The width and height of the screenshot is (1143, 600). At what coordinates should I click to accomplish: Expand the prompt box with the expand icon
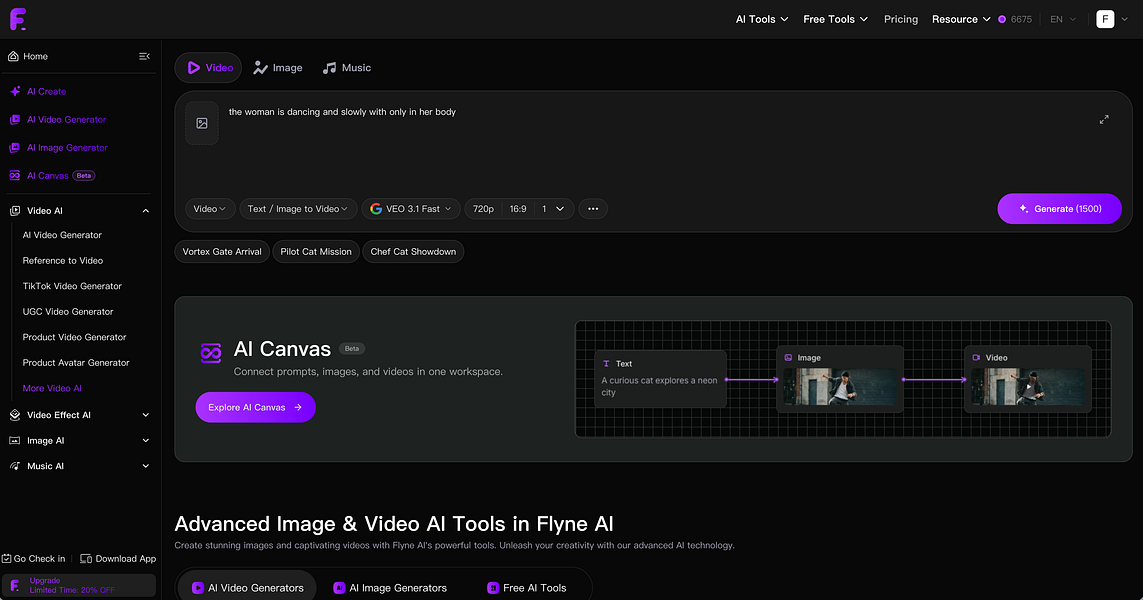pyautogui.click(x=1104, y=120)
